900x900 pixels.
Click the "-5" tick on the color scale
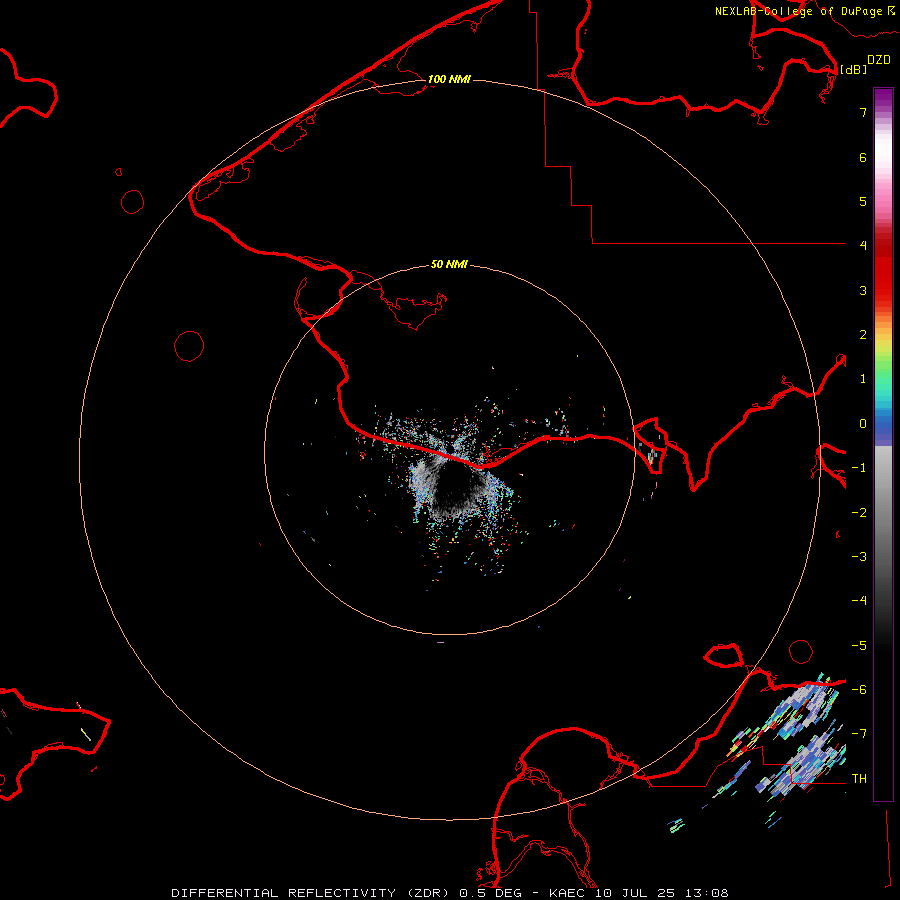(x=859, y=646)
